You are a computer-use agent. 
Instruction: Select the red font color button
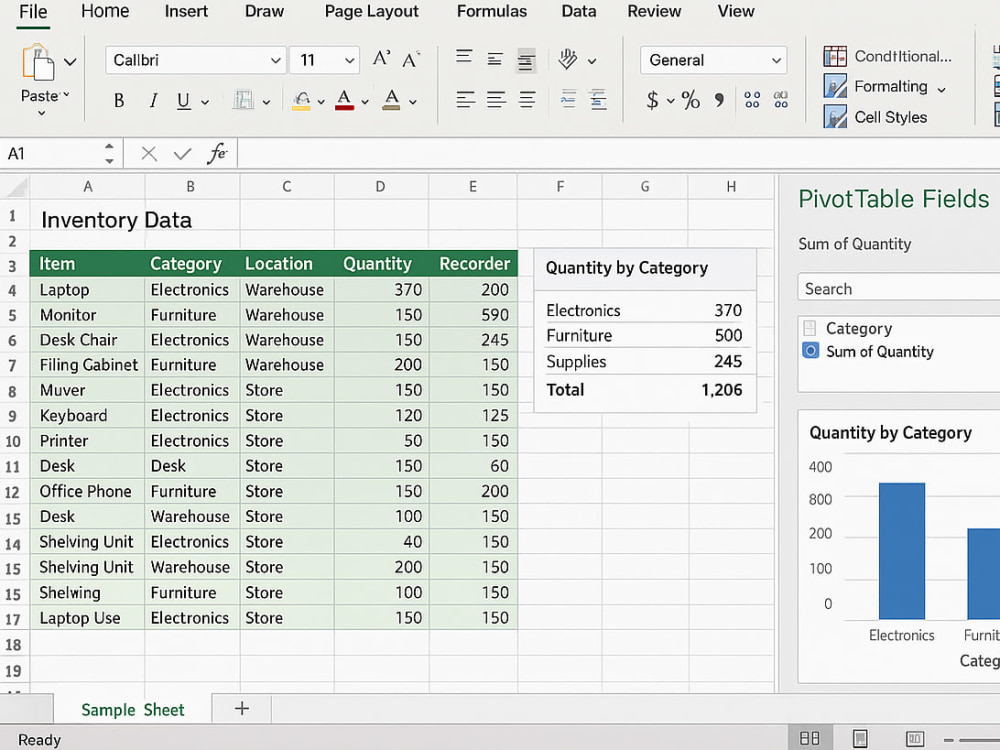coord(344,100)
